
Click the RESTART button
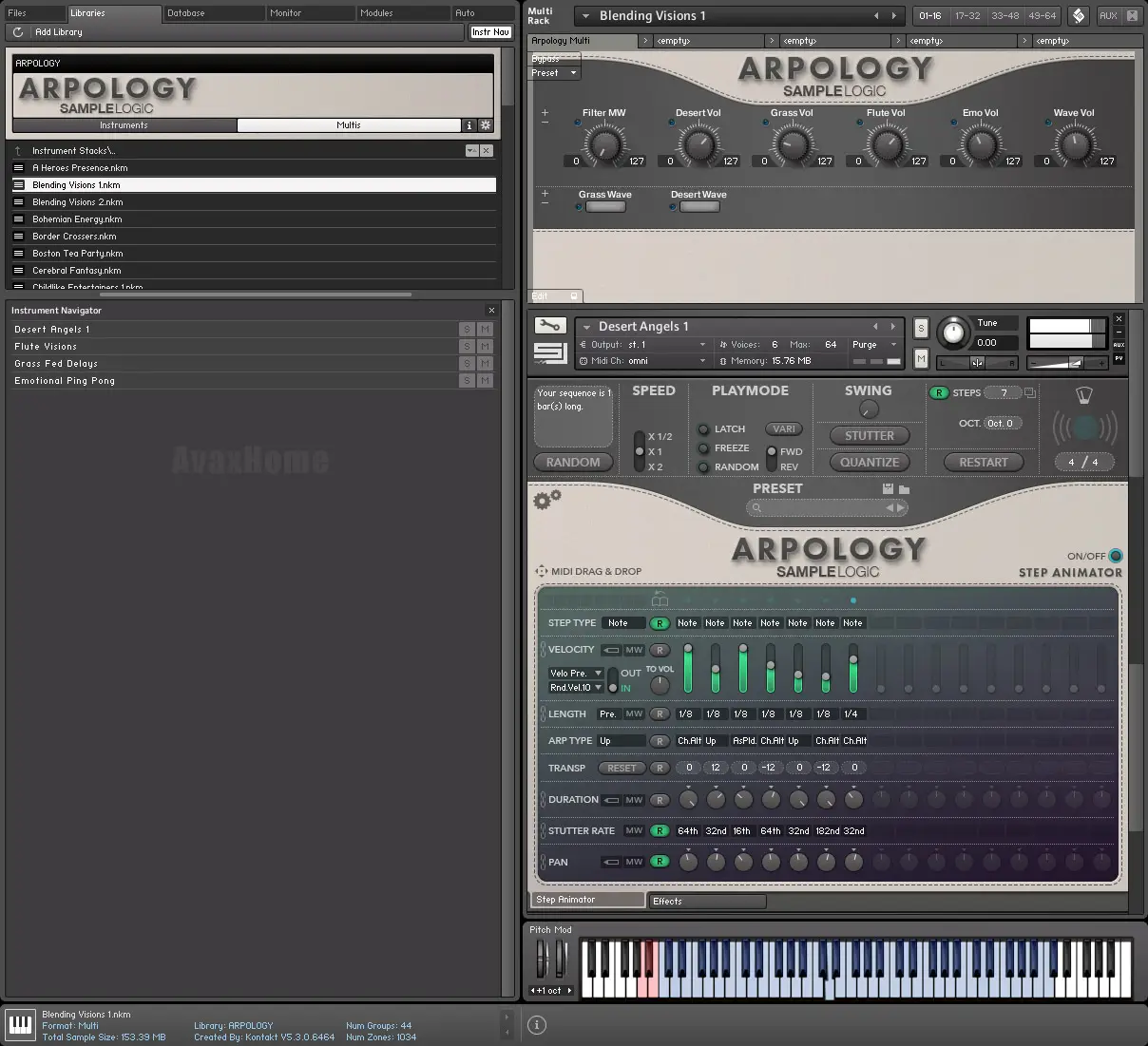[x=984, y=463]
